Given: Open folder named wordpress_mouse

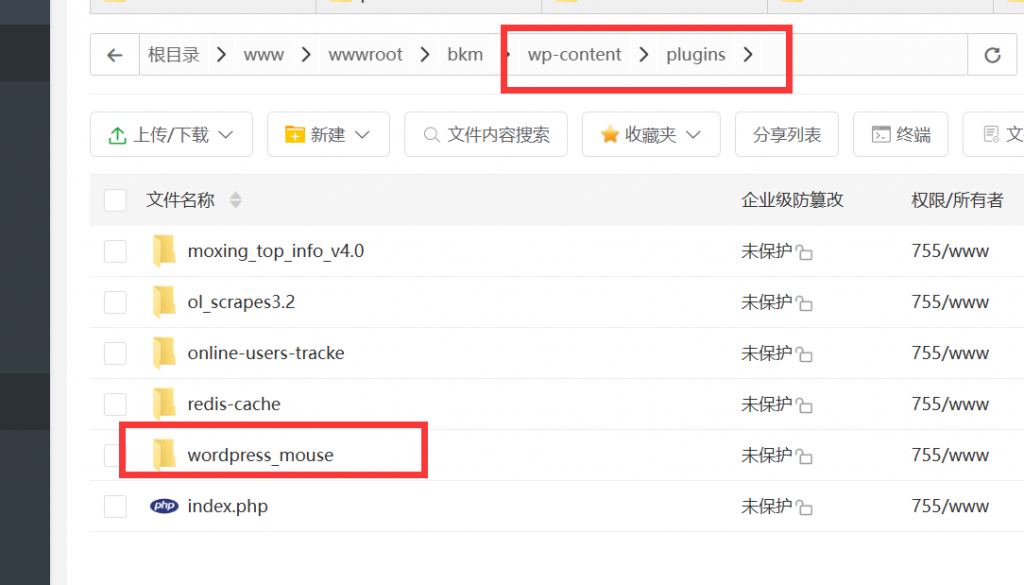Looking at the screenshot, I should (261, 455).
